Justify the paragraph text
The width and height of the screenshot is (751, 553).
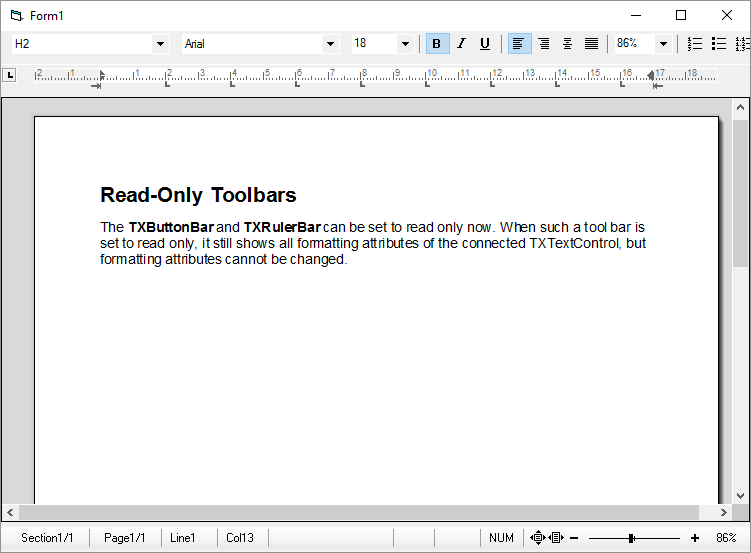click(x=591, y=44)
